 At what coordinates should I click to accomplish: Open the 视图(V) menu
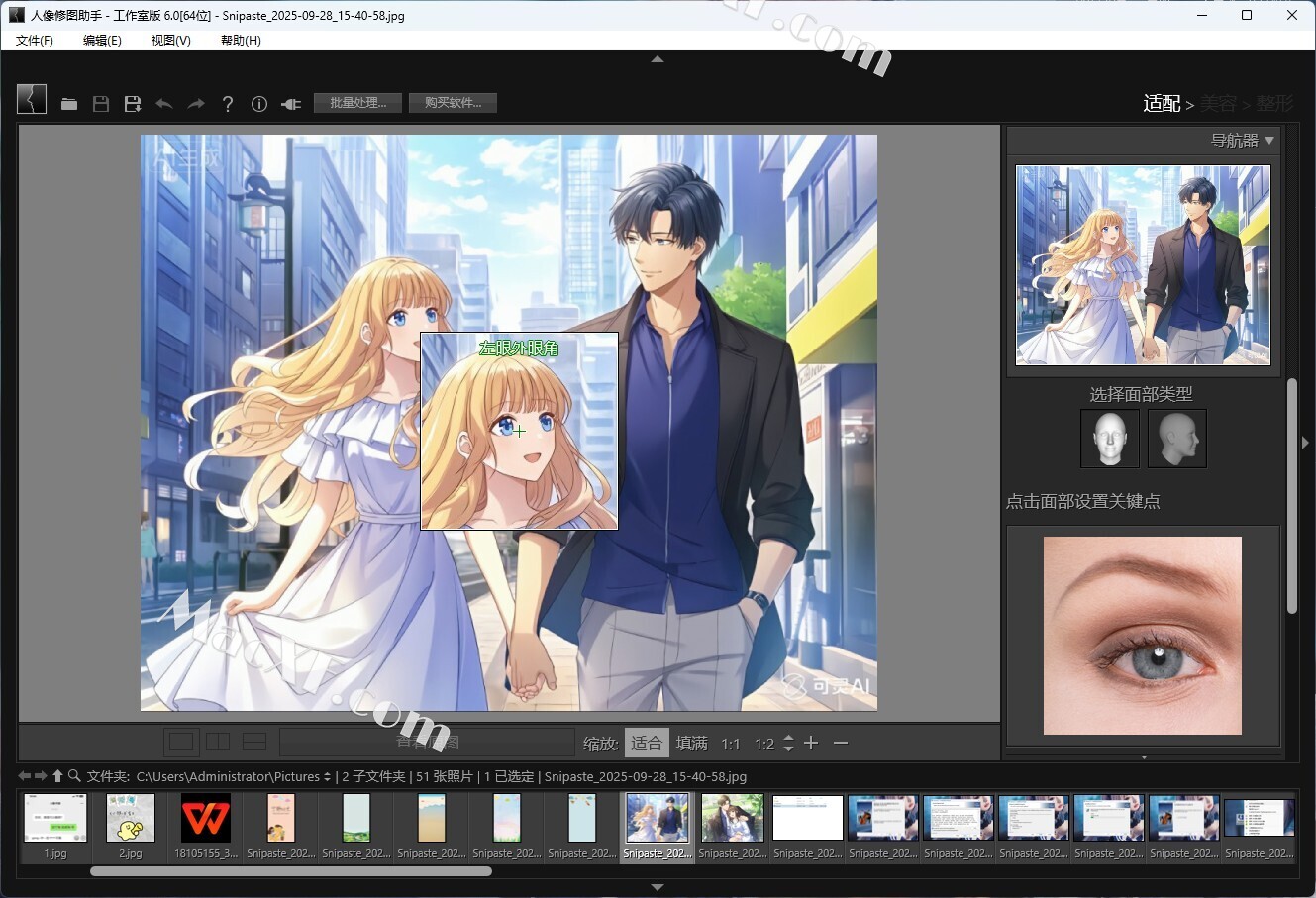point(170,40)
